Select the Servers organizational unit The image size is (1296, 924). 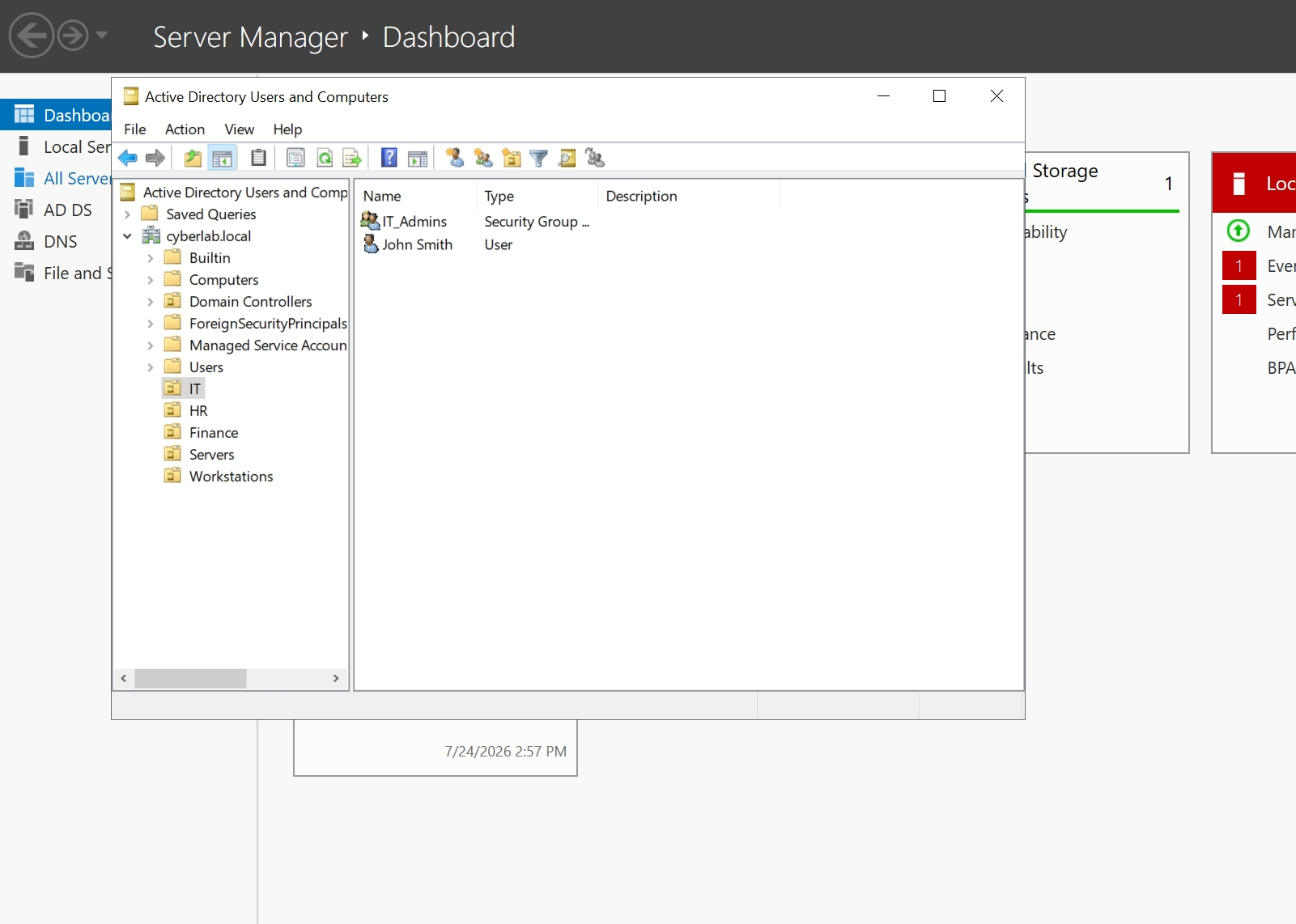(x=212, y=455)
